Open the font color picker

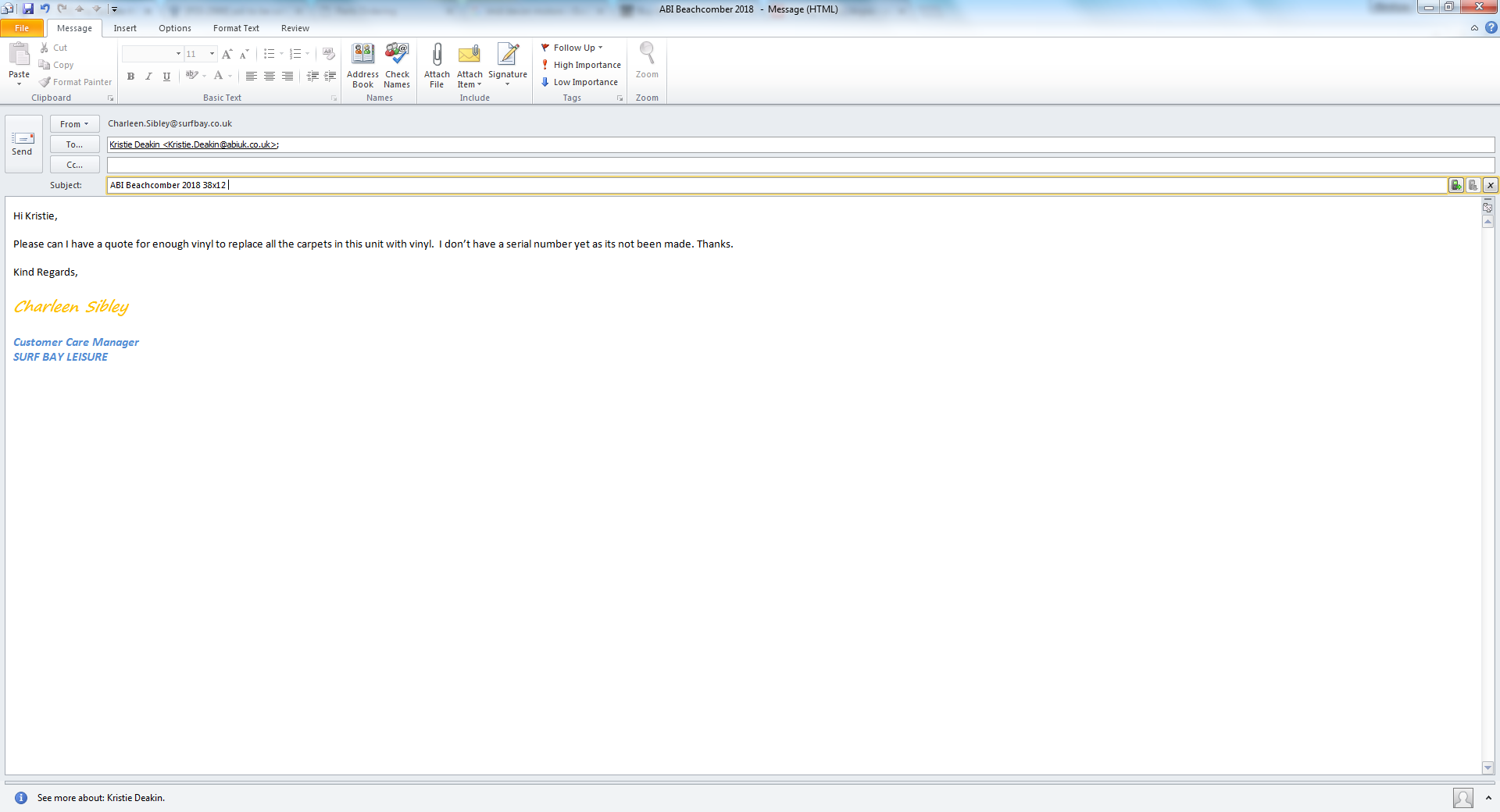[230, 77]
